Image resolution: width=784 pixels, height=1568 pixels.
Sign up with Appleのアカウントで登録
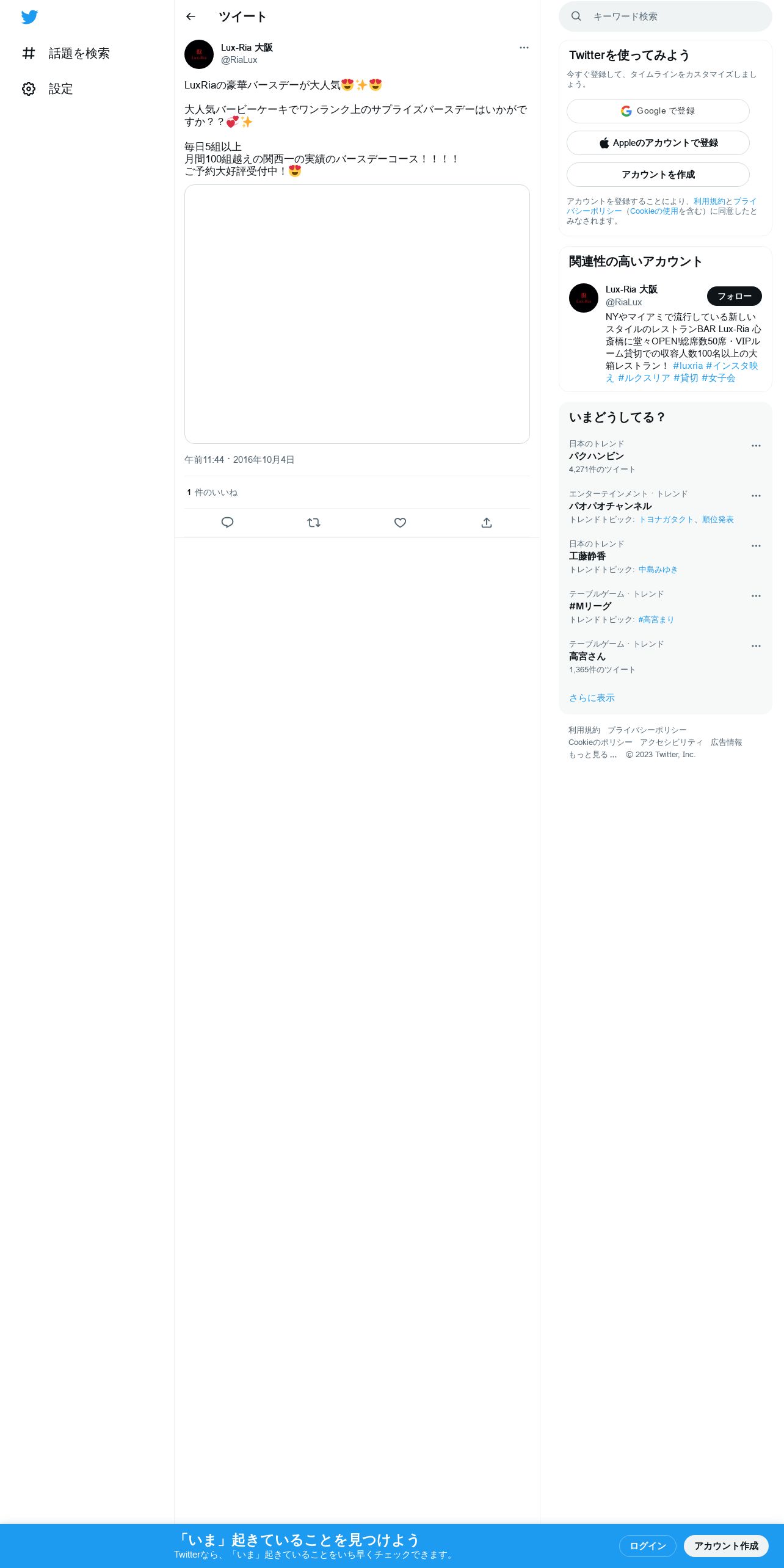pos(658,143)
